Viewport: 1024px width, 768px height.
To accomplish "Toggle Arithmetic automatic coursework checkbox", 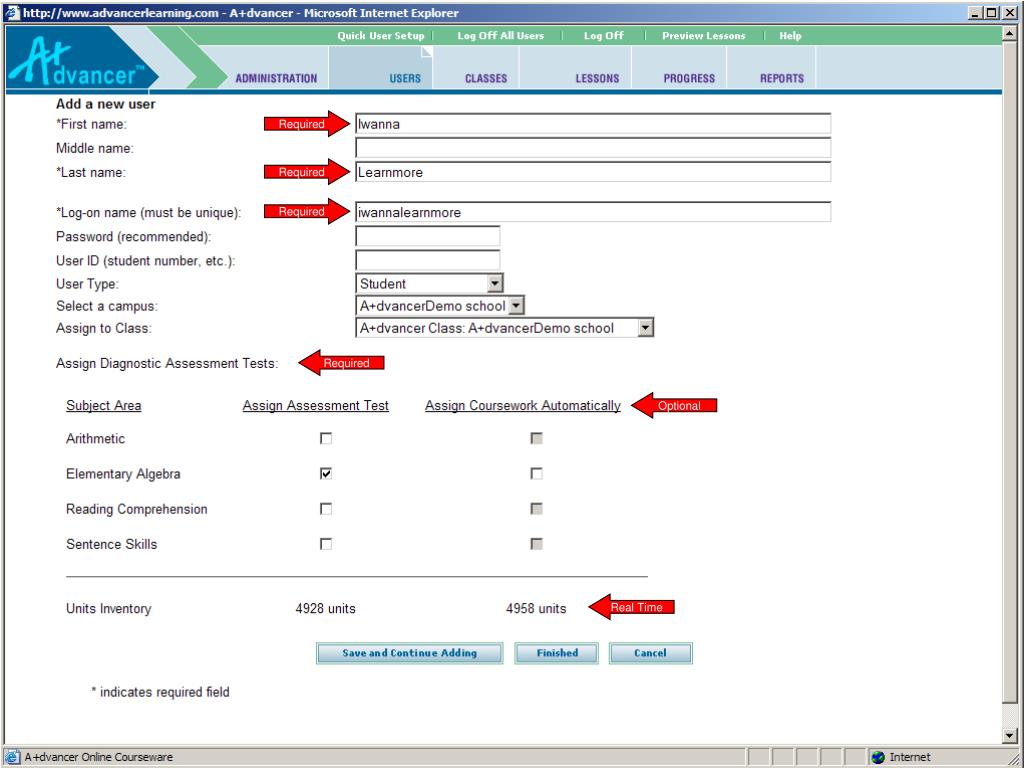I will click(536, 438).
